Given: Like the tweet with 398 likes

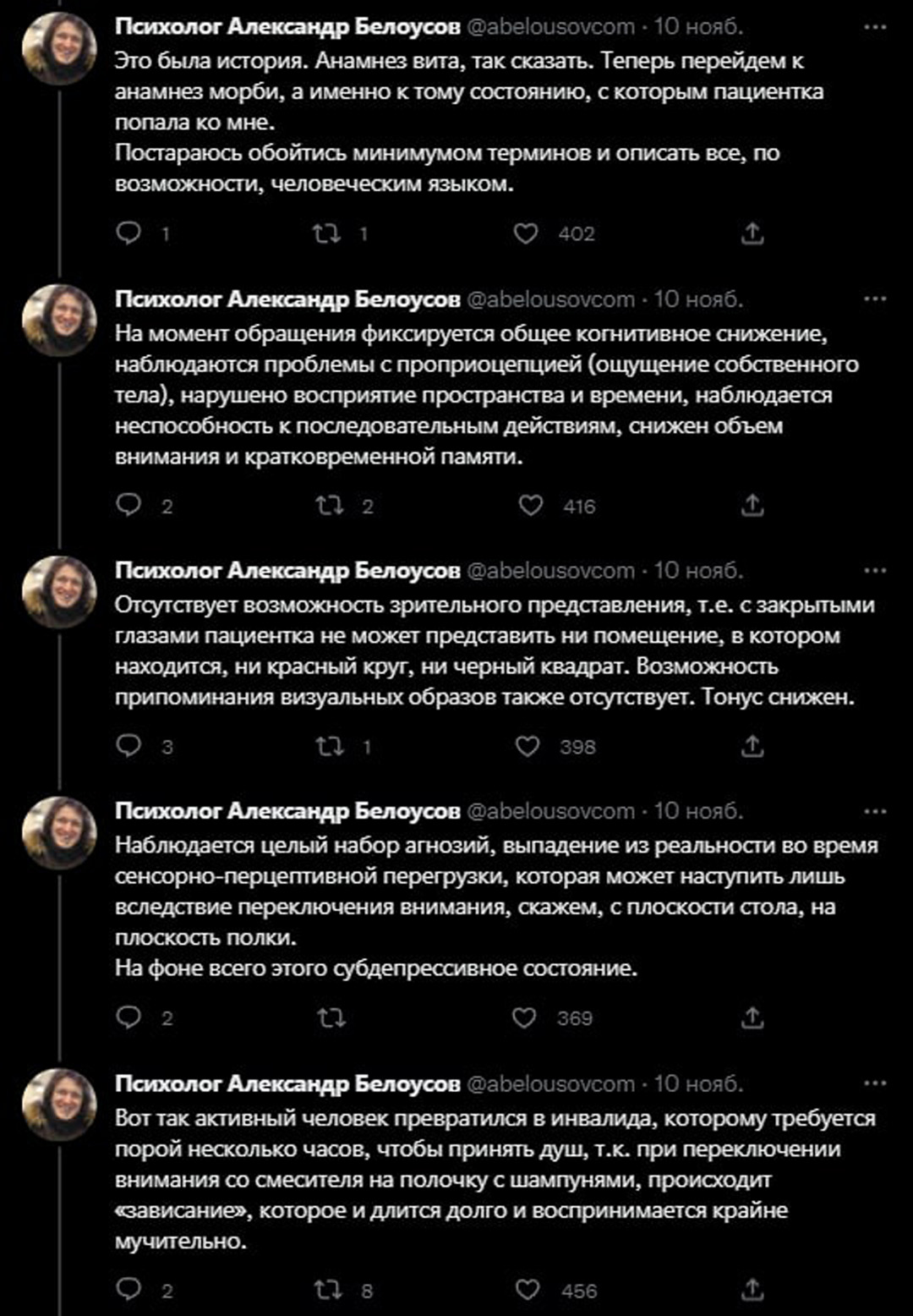Looking at the screenshot, I should 528,746.
